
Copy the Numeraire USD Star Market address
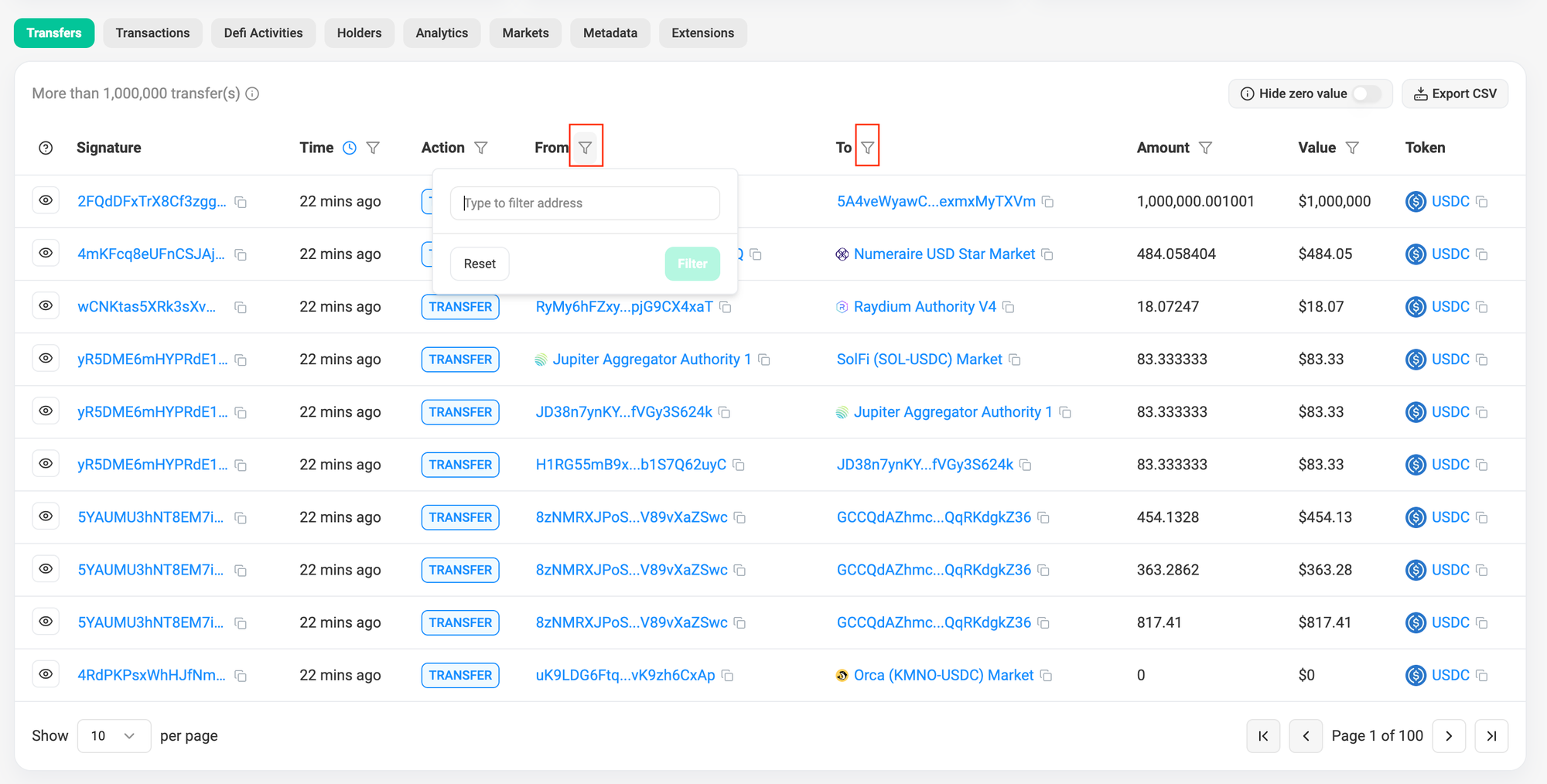[1047, 254]
